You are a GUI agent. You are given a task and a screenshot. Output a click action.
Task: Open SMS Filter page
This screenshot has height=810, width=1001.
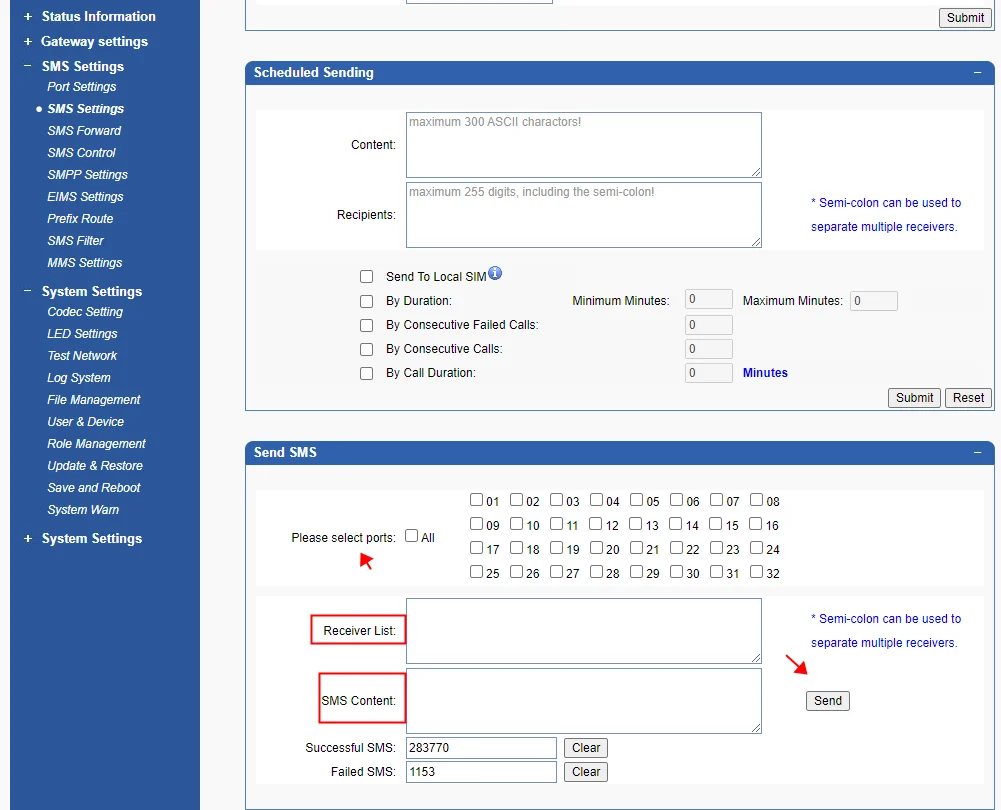click(x=75, y=241)
